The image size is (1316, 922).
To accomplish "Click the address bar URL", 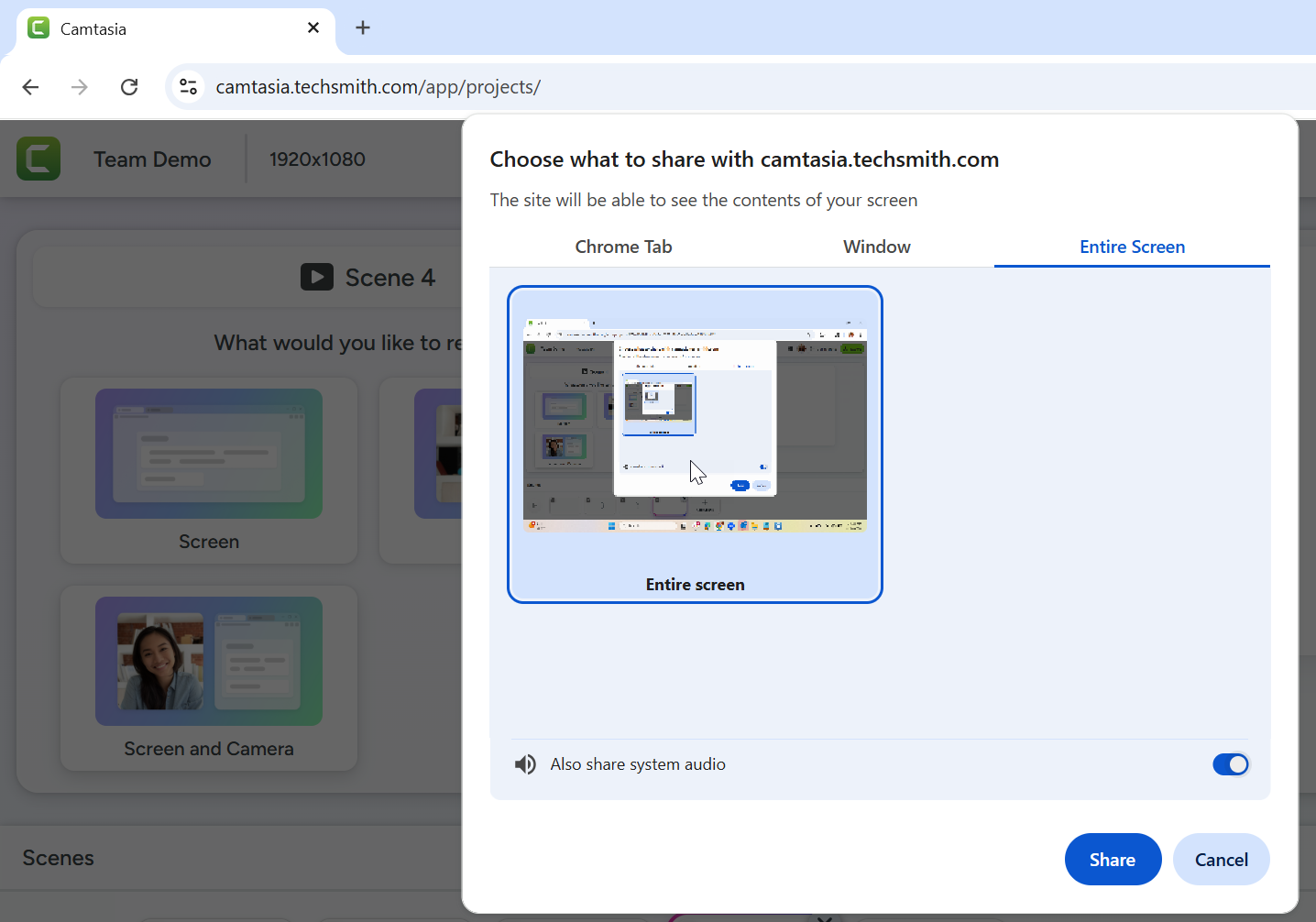I will 378,87.
